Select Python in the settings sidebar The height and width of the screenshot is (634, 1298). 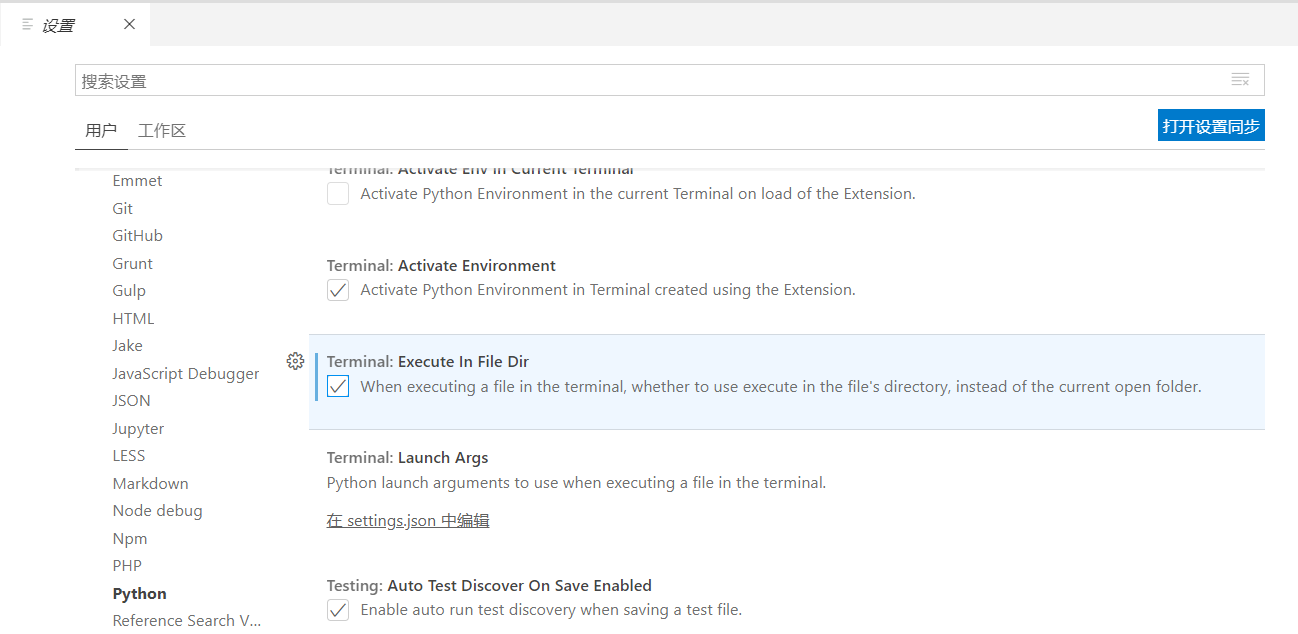pyautogui.click(x=139, y=593)
